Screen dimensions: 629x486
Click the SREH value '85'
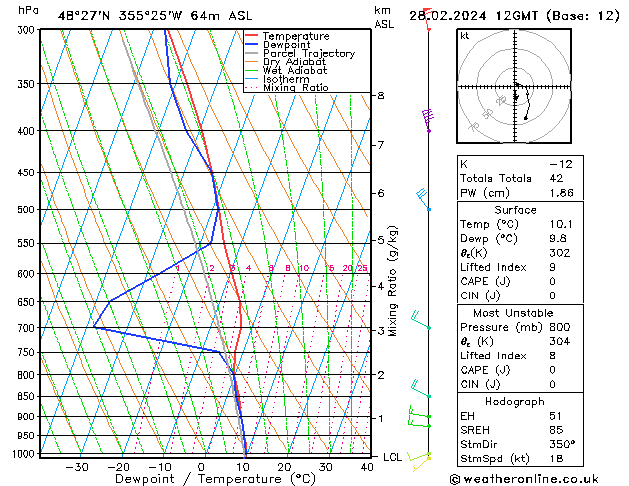(556, 430)
